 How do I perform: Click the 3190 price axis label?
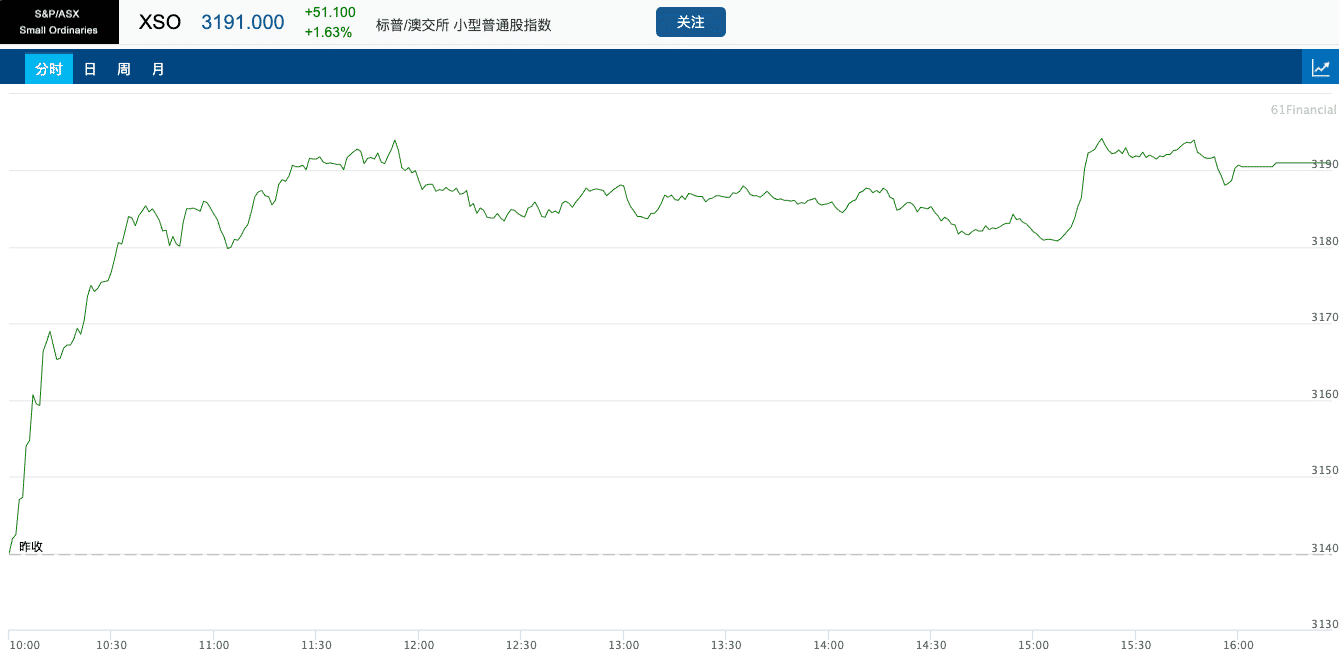(x=1324, y=164)
